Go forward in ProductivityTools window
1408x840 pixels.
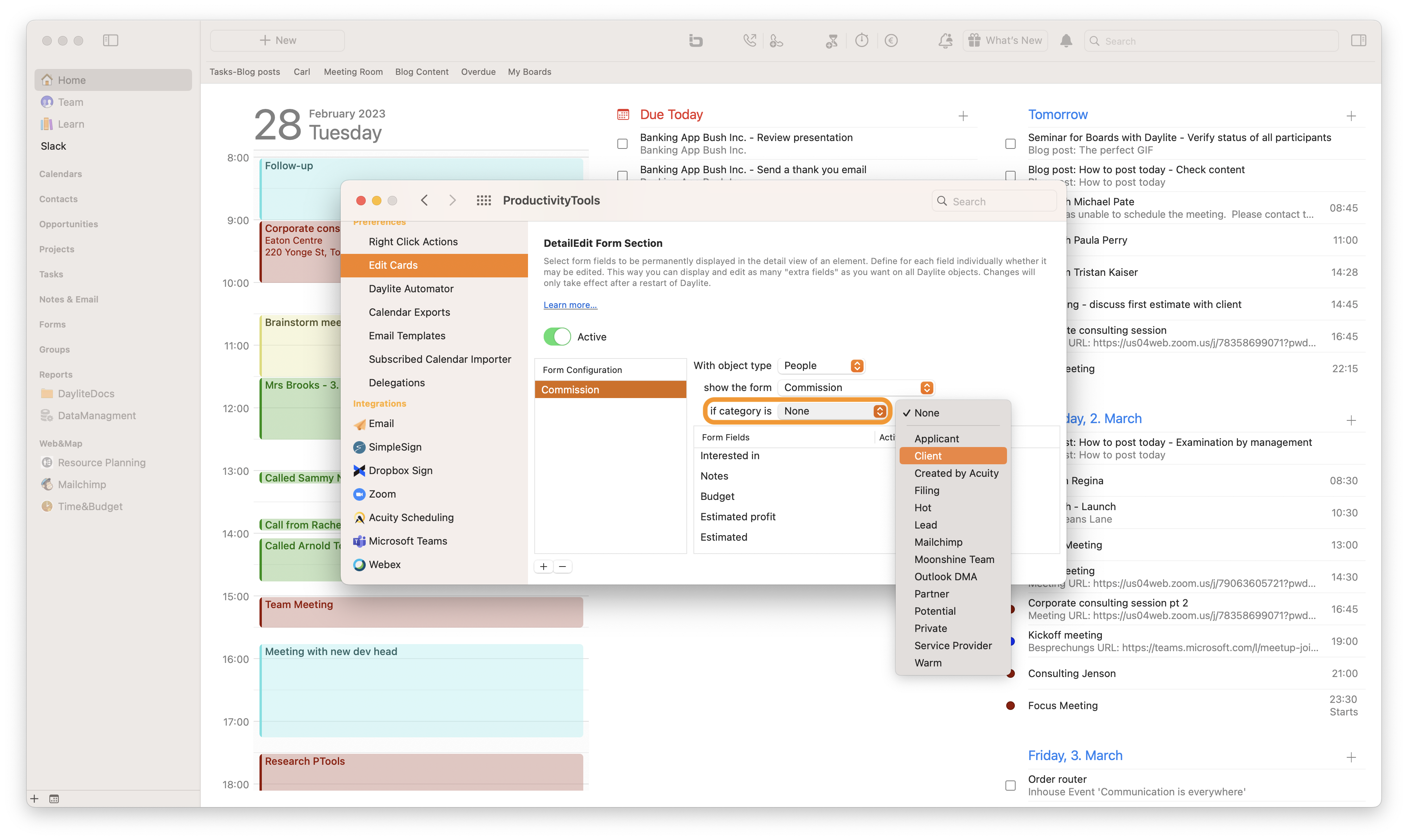[x=452, y=200]
